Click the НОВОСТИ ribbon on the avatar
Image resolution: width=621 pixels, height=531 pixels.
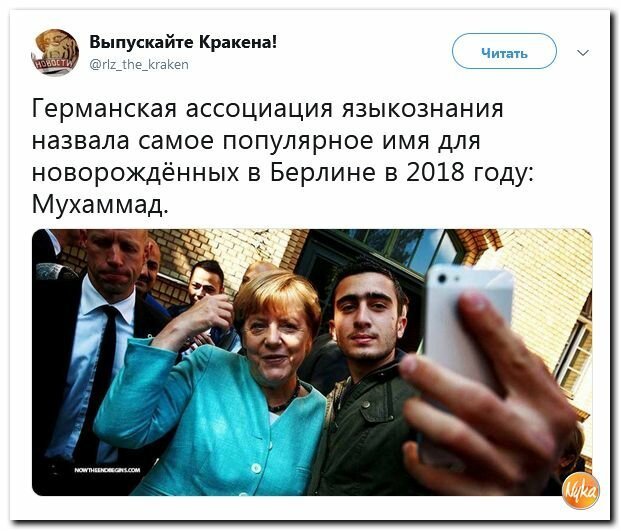pos(50,65)
